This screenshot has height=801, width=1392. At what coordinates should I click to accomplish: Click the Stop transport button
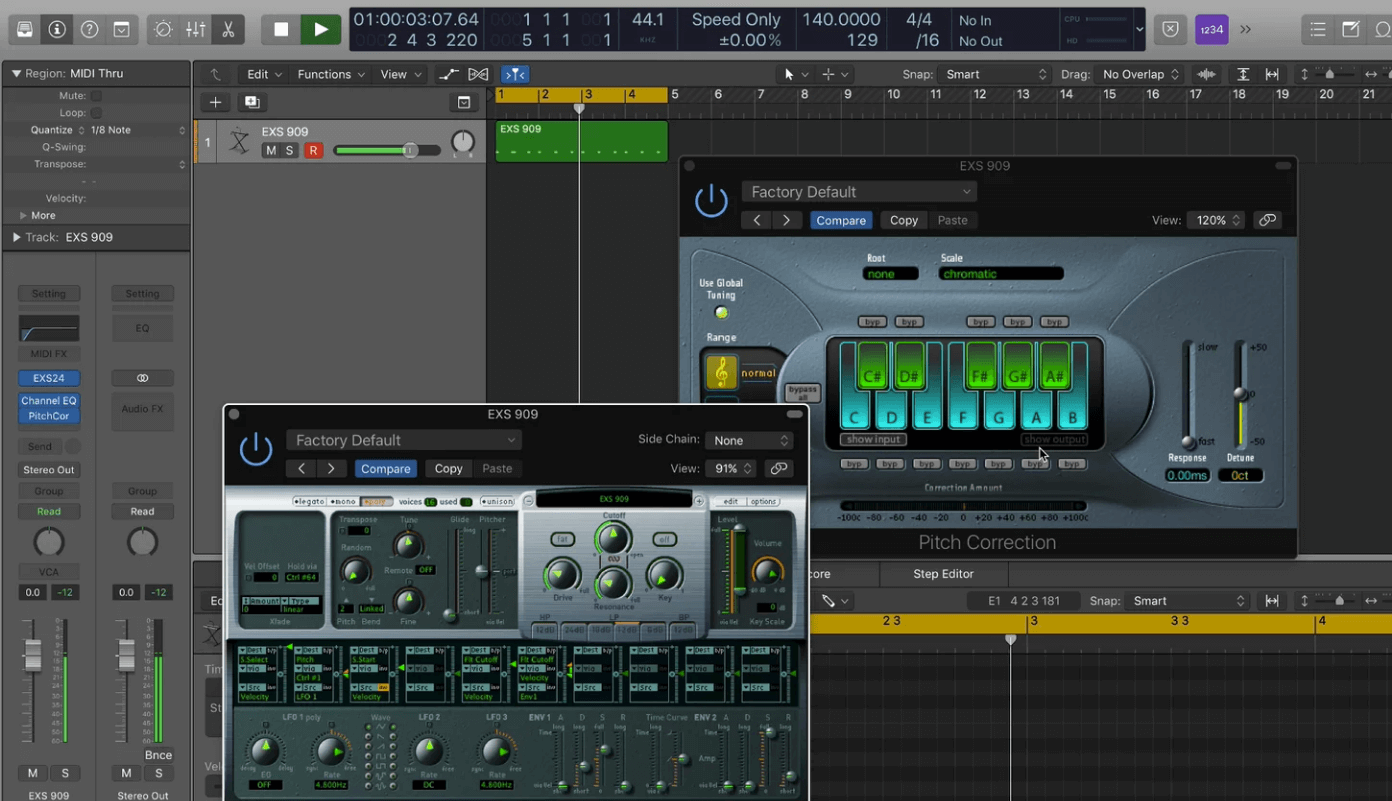pos(281,30)
